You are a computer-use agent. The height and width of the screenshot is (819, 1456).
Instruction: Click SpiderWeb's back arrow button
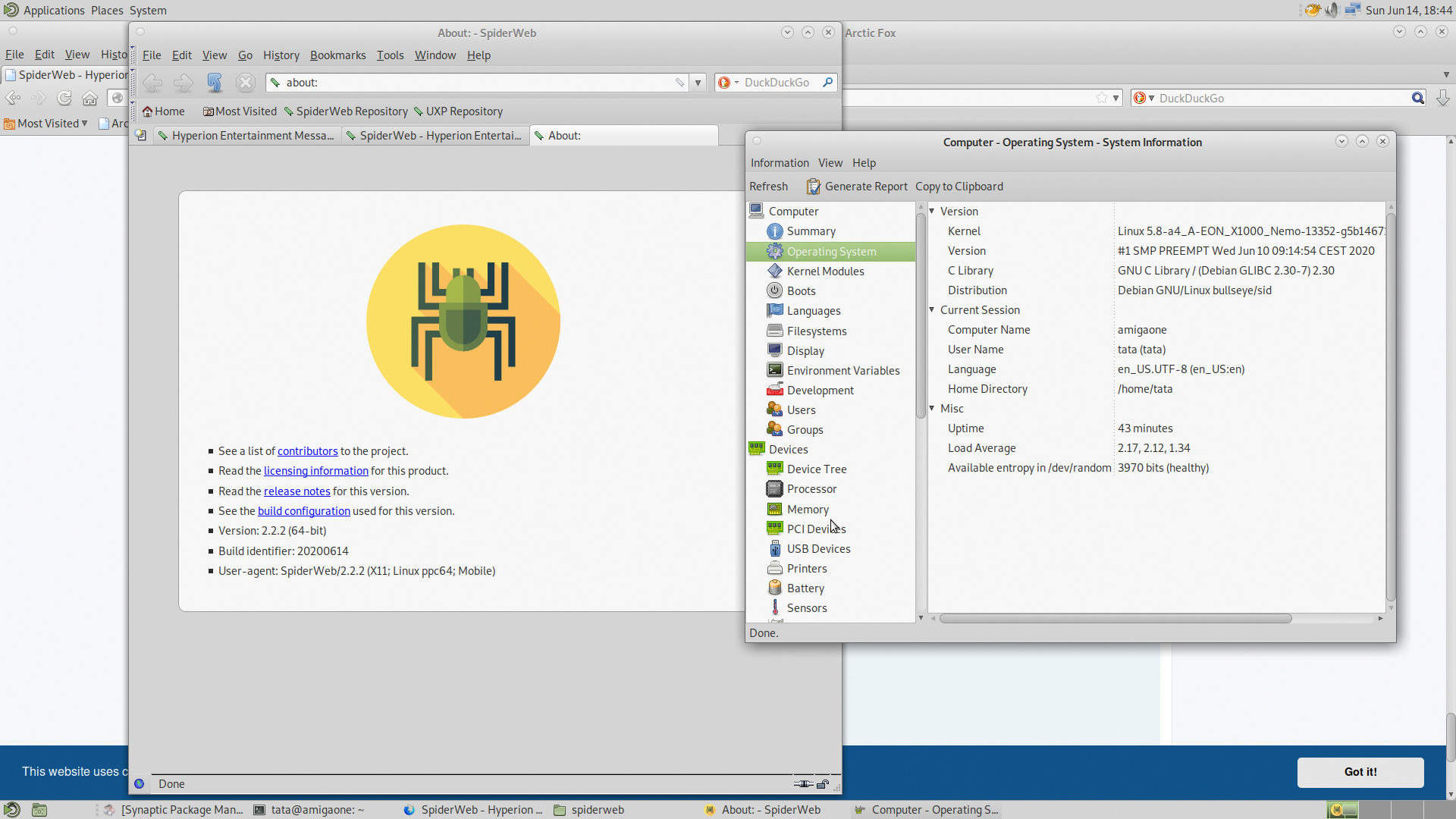pyautogui.click(x=152, y=83)
